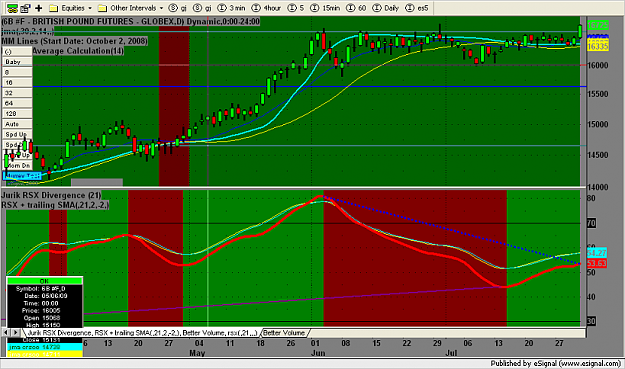Click the cyan 'jma' value row in data window
This screenshot has width=625, height=369.
tap(44, 347)
